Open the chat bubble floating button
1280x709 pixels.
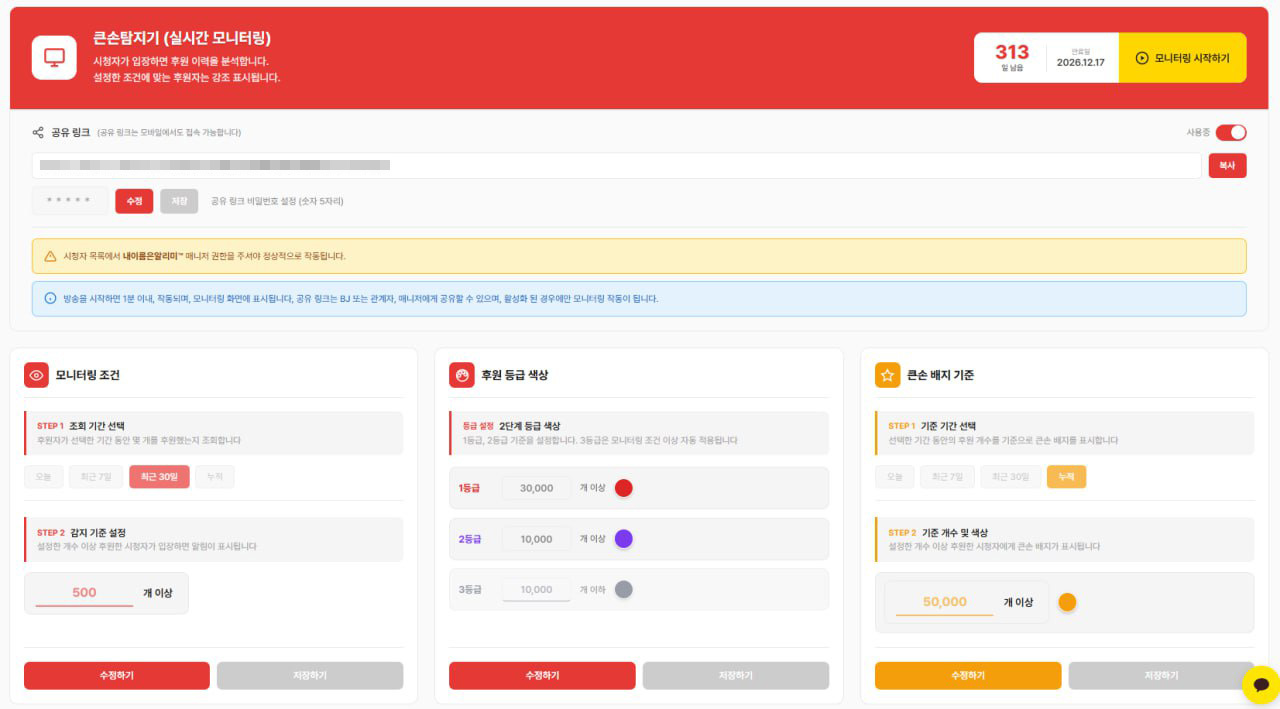pos(1260,685)
